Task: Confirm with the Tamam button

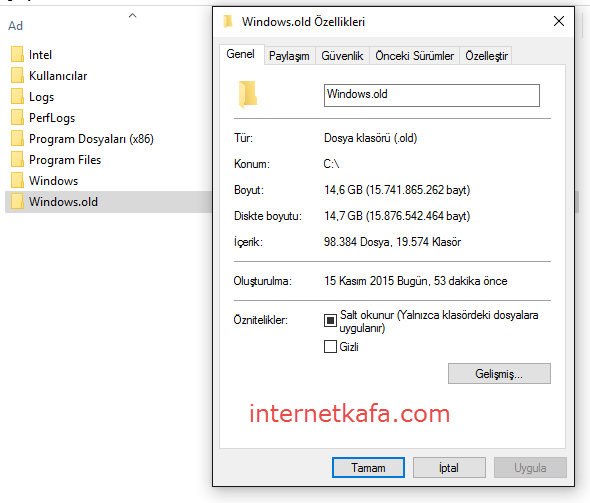Action: 368,468
